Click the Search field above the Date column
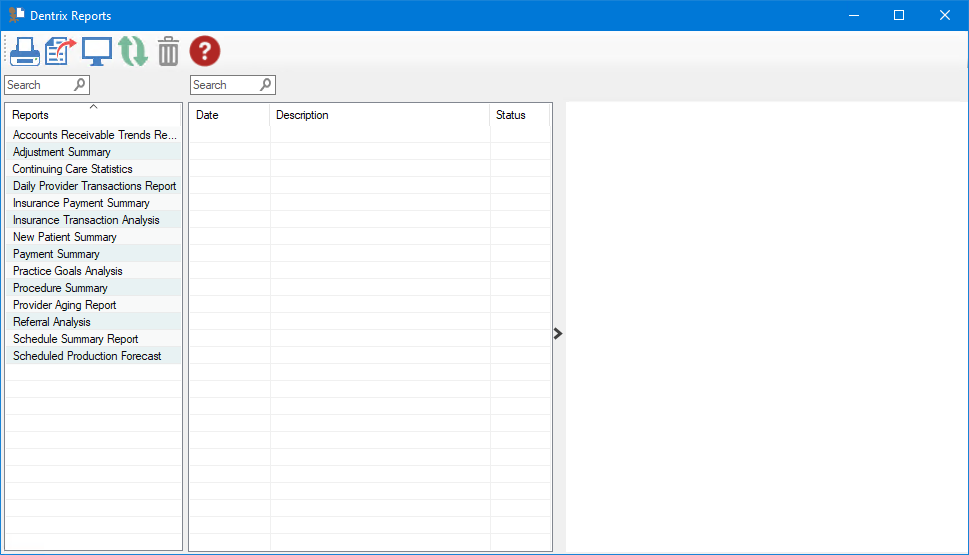Viewport: 969px width, 555px height. 224,85
